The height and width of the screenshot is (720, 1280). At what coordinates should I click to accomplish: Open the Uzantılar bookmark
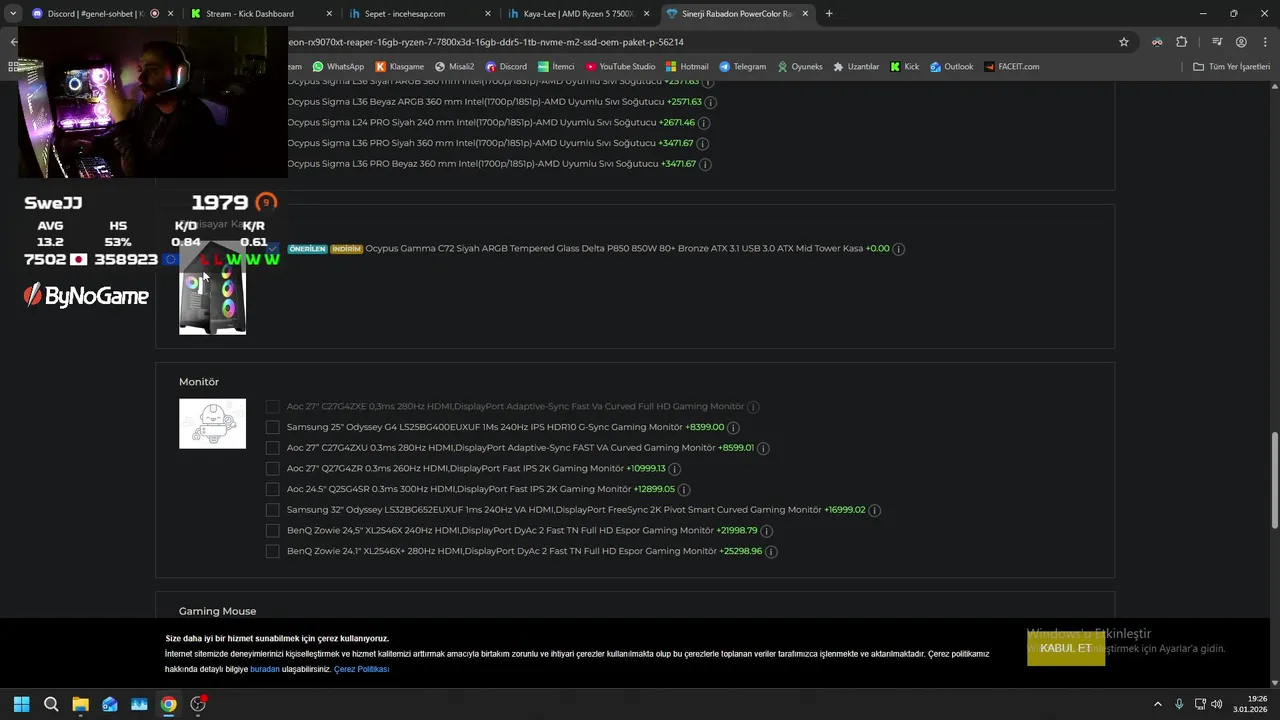point(856,67)
